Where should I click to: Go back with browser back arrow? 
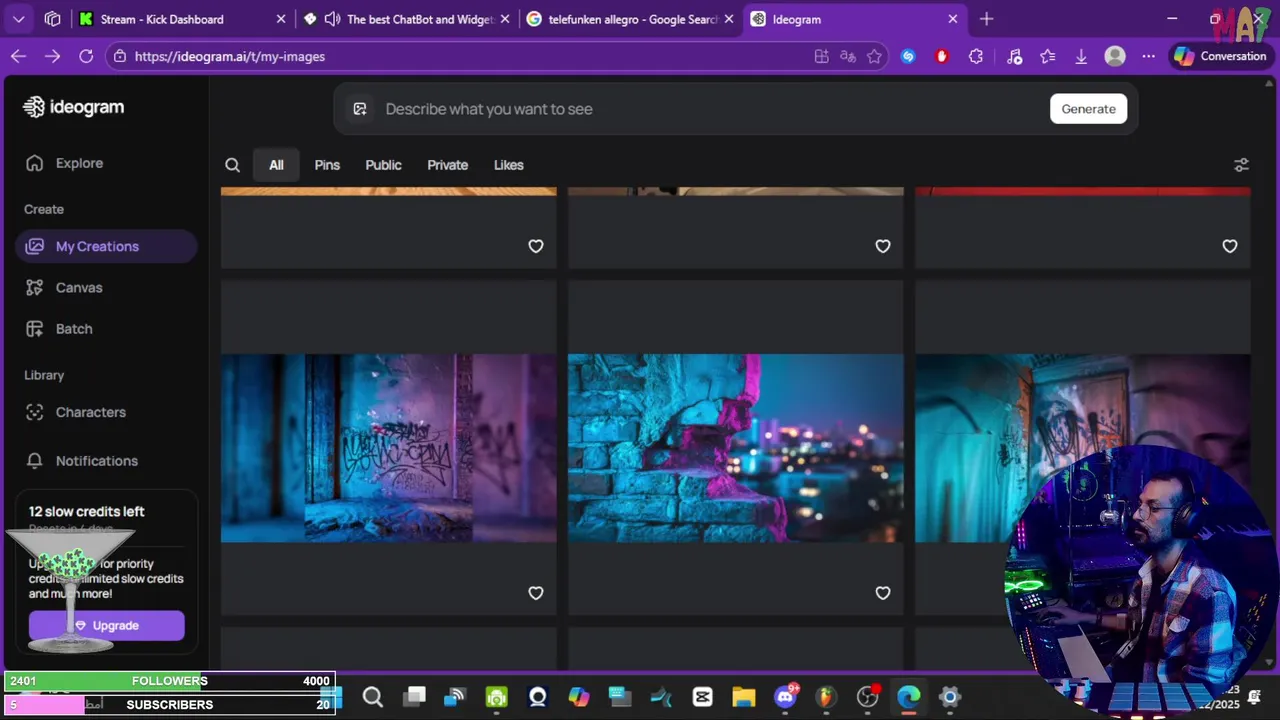18,57
